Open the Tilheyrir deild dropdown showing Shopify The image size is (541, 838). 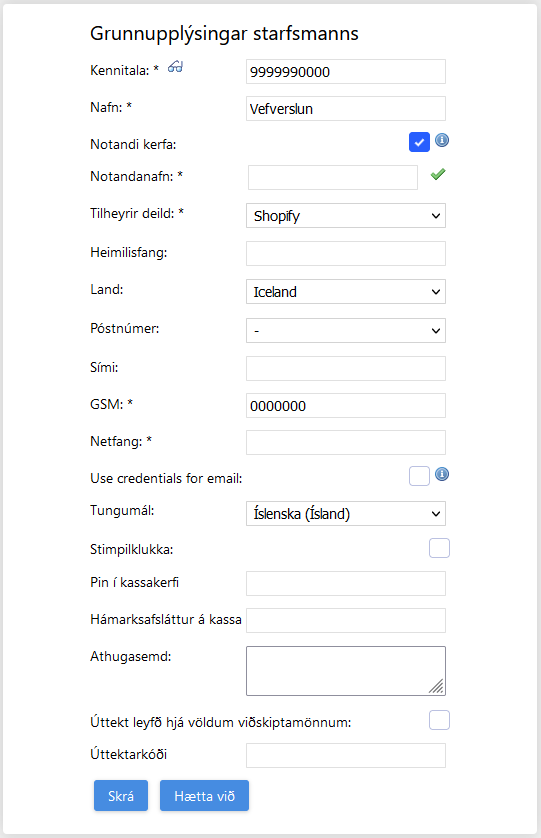(x=346, y=216)
